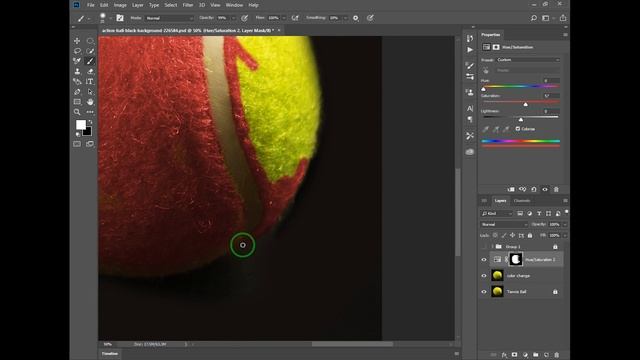Delete layer with Layers trash icon

[x=557, y=355]
